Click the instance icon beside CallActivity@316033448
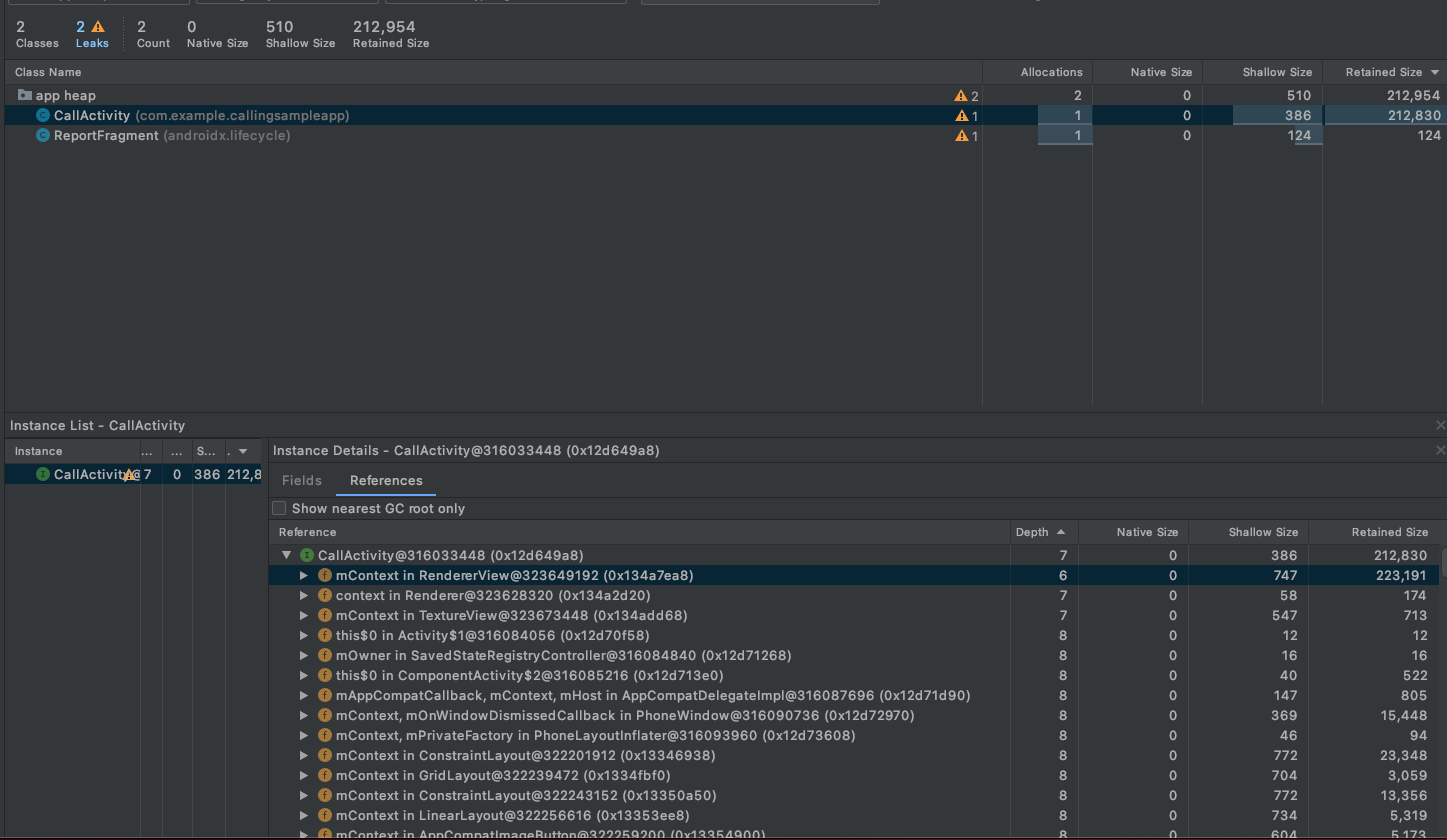 click(x=305, y=555)
